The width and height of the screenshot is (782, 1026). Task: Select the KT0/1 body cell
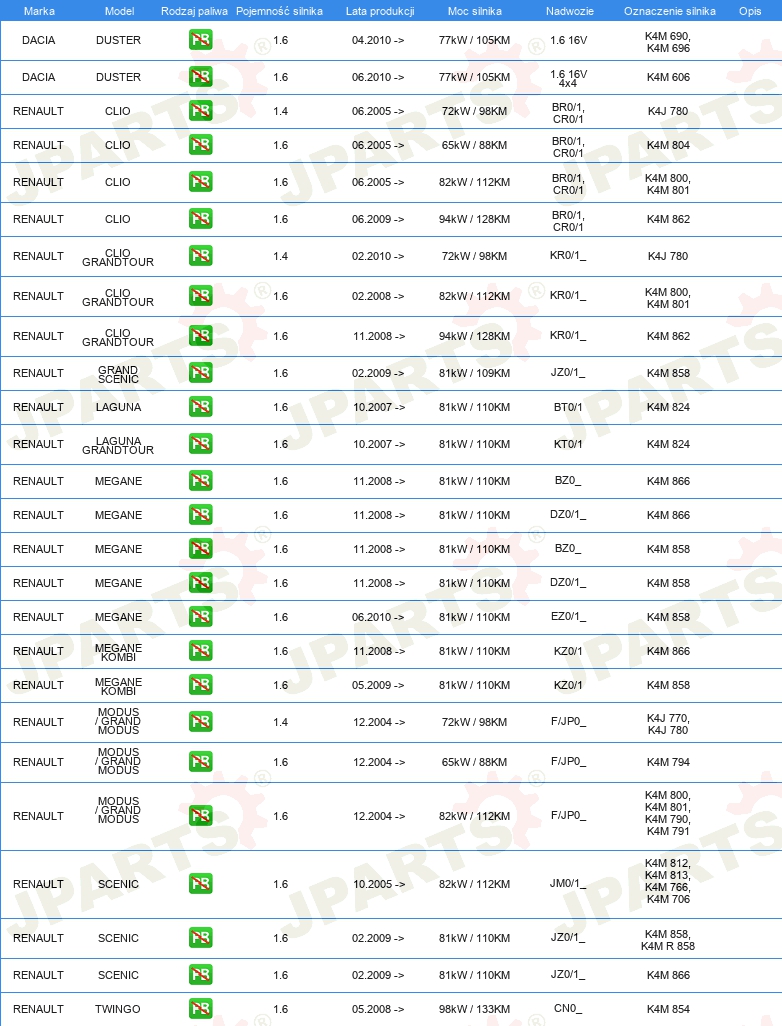point(568,444)
